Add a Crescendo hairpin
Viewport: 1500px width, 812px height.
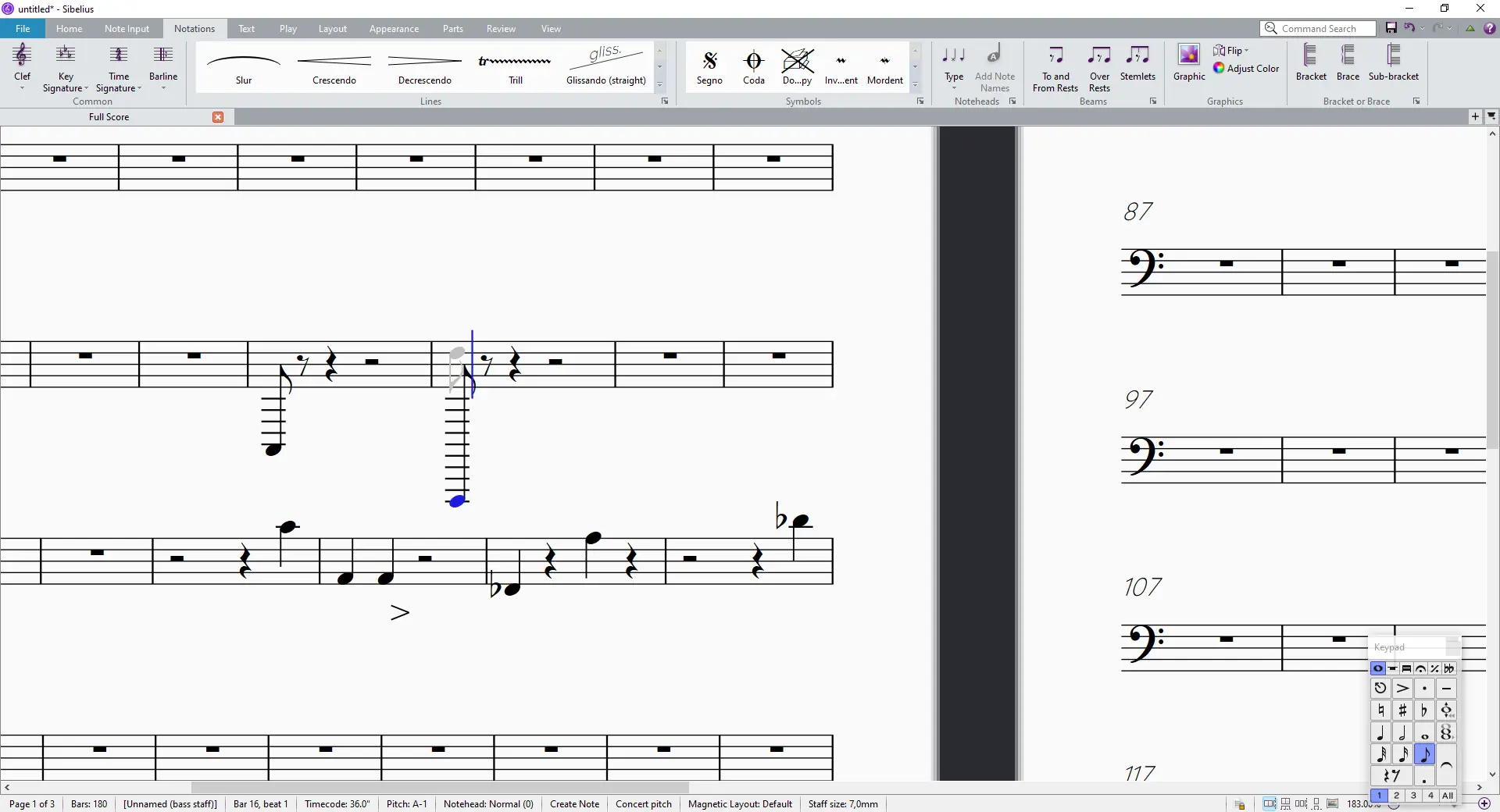(x=334, y=66)
